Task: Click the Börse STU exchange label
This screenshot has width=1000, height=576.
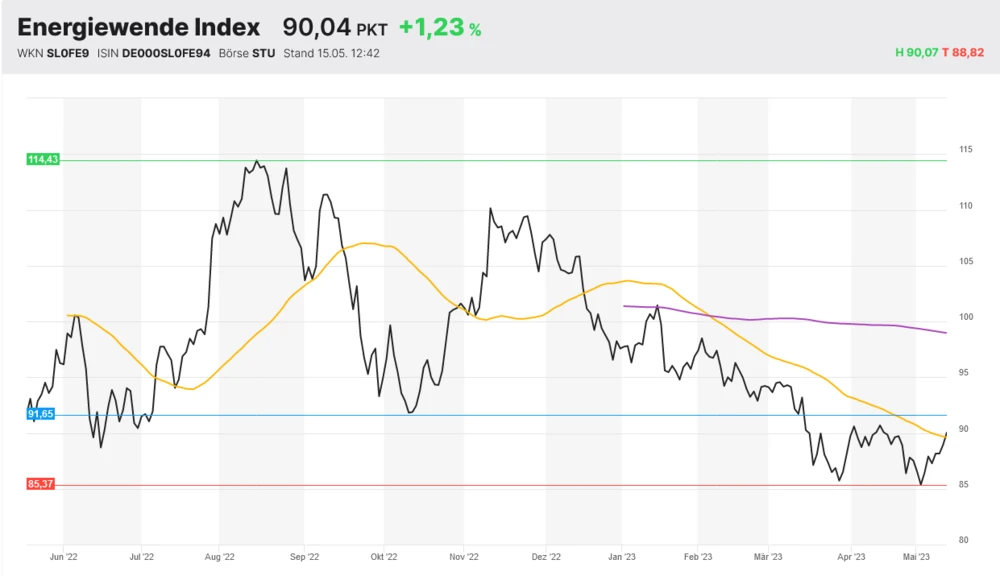Action: [x=247, y=53]
